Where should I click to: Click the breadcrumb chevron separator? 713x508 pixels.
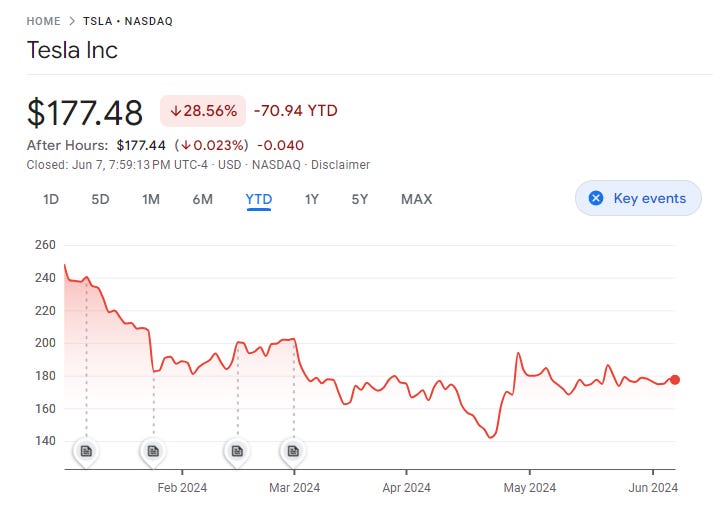click(x=72, y=21)
